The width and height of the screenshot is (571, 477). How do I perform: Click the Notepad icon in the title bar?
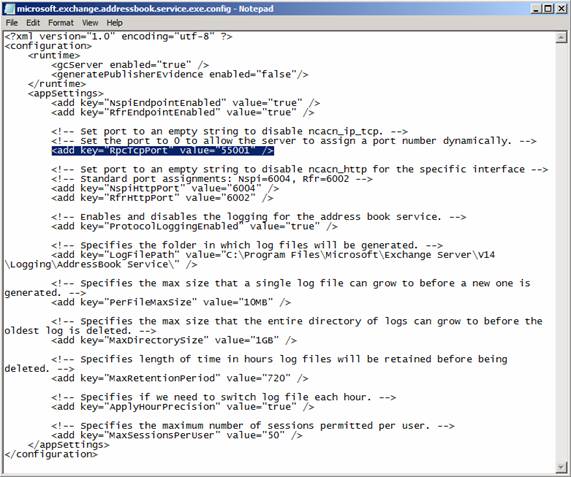9,9
